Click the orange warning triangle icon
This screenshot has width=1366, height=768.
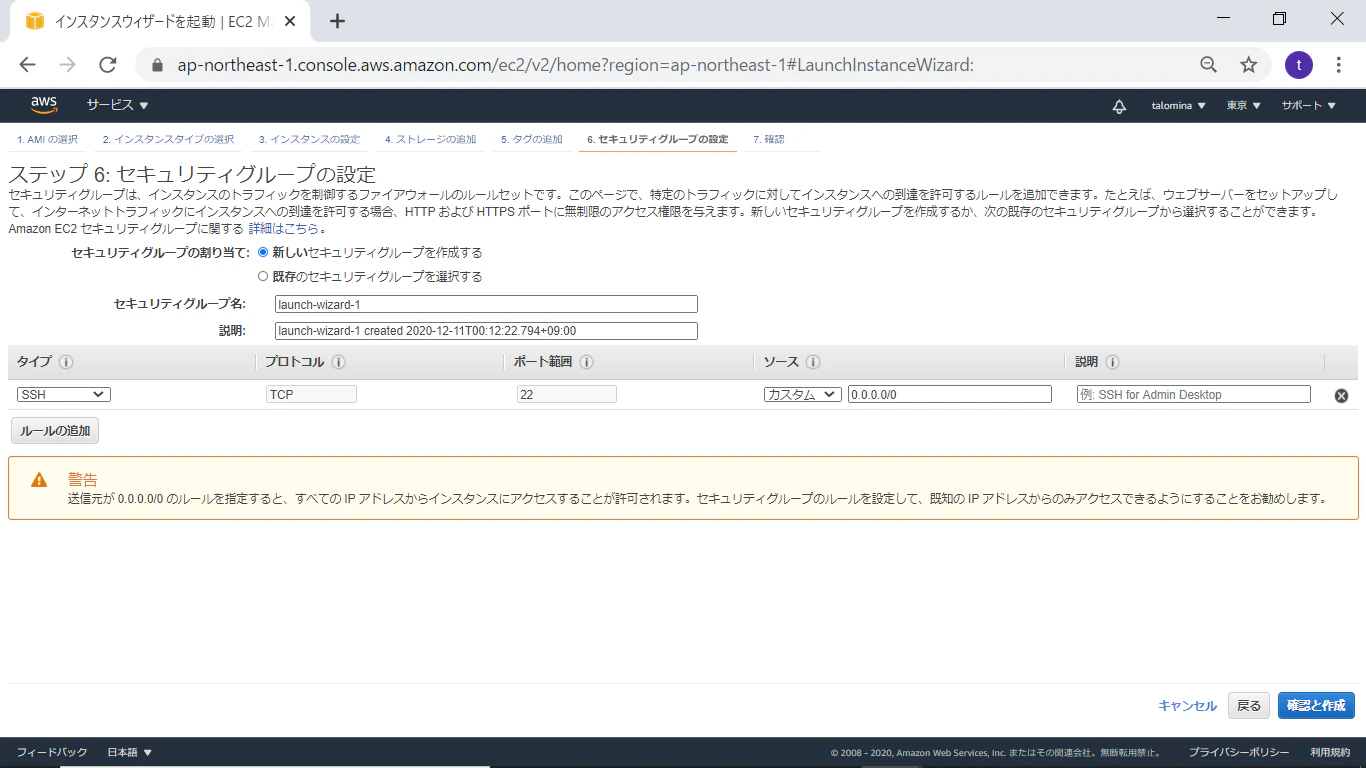tap(39, 480)
